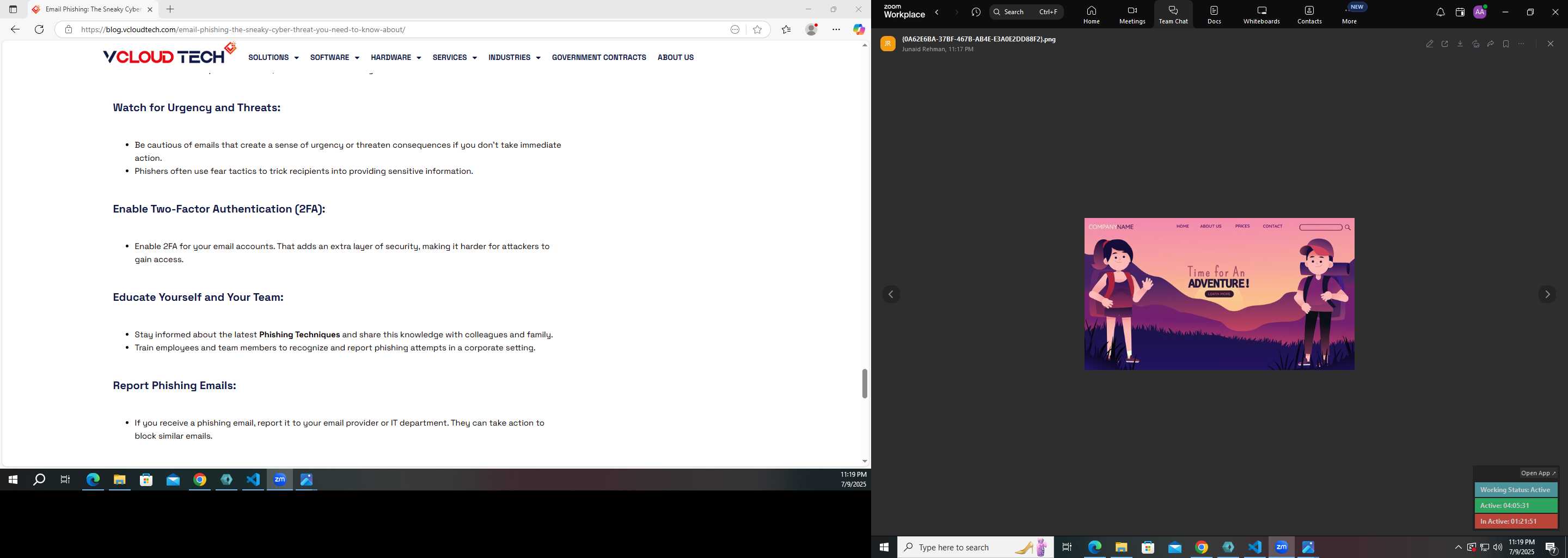This screenshot has width=1568, height=558.
Task: Click the Zoom Search Ctrl+F field
Action: pos(1026,12)
